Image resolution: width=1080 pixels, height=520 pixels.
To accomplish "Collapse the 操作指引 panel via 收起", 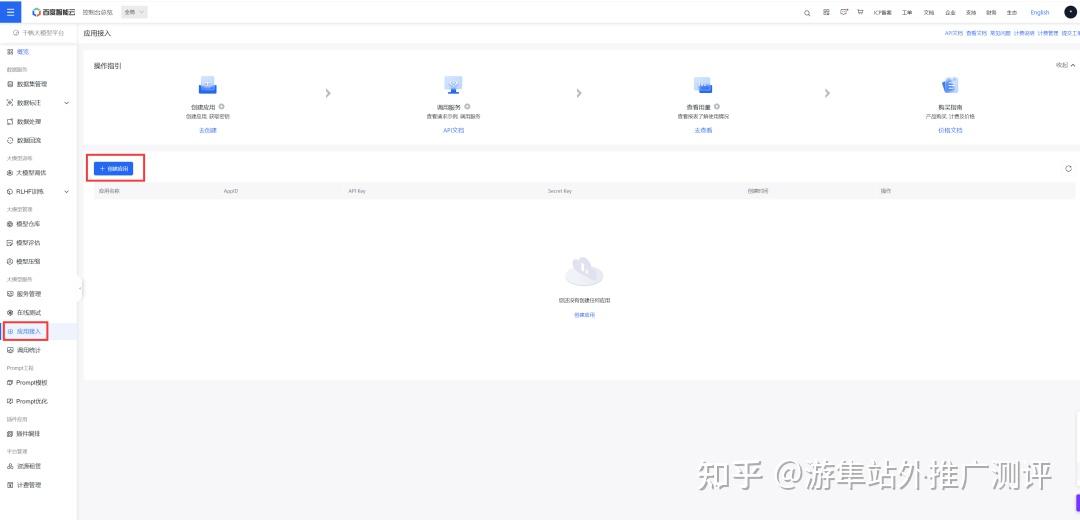I will pyautogui.click(x=1065, y=65).
